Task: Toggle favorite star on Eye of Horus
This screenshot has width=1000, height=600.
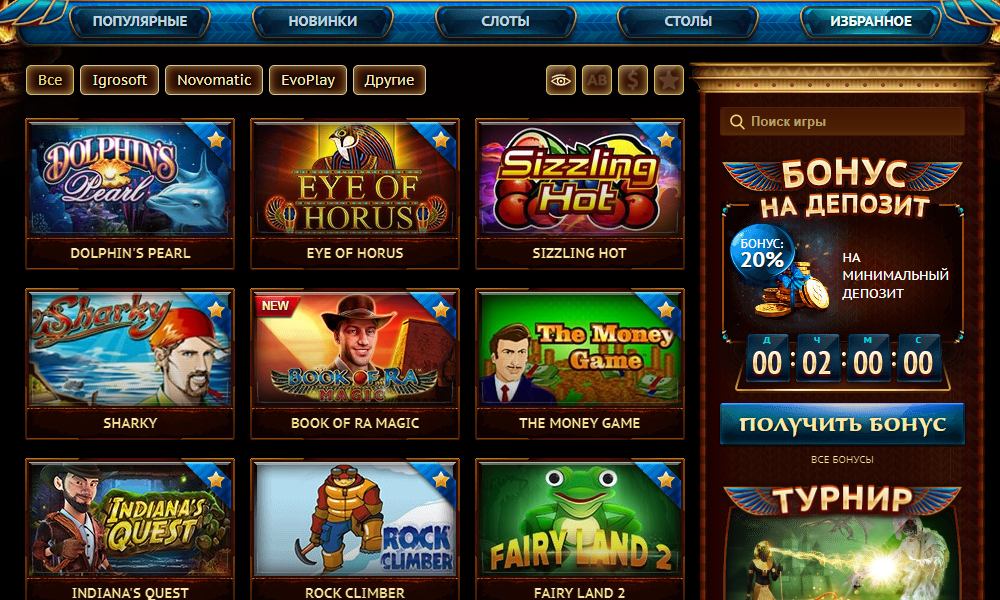Action: tap(441, 139)
